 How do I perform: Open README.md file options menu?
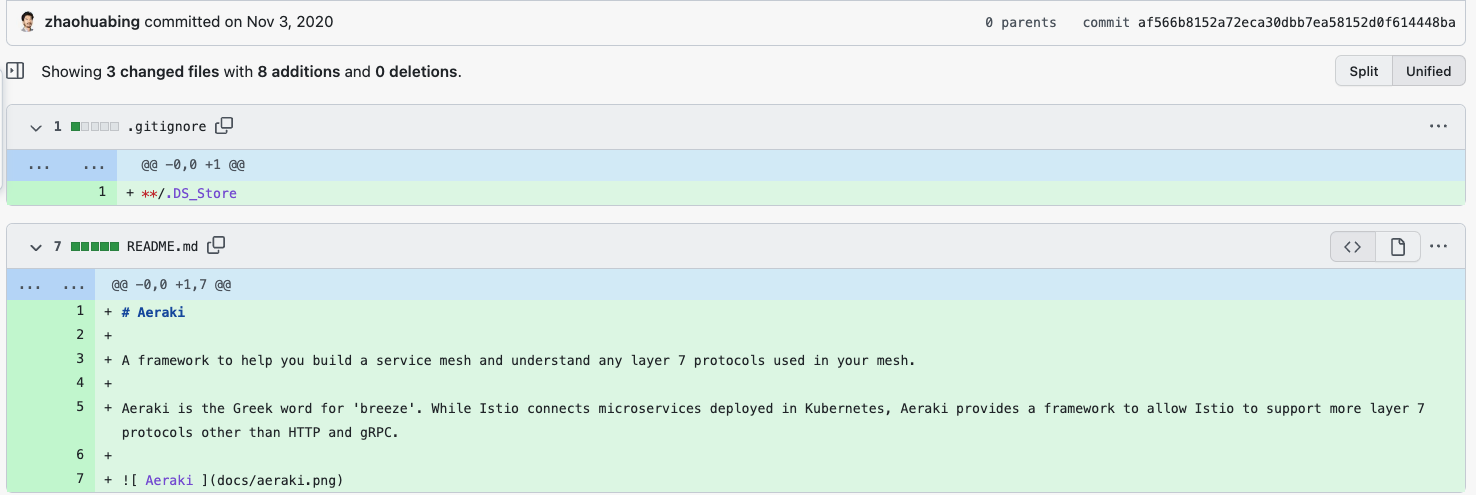coord(1438,246)
